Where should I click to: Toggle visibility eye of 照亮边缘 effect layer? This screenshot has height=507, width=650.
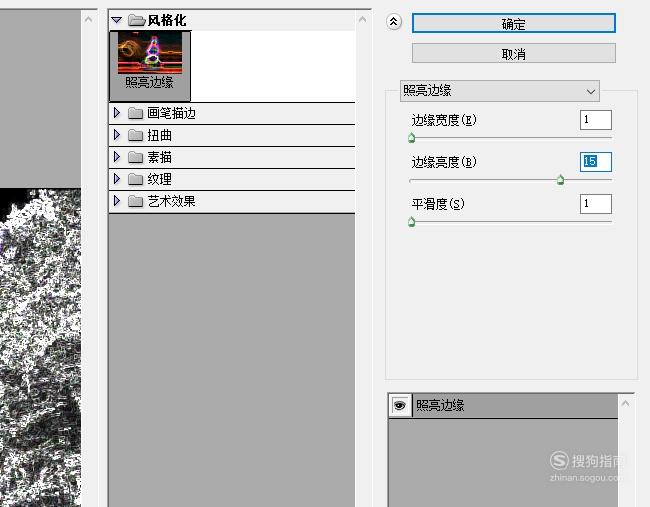(x=400, y=405)
